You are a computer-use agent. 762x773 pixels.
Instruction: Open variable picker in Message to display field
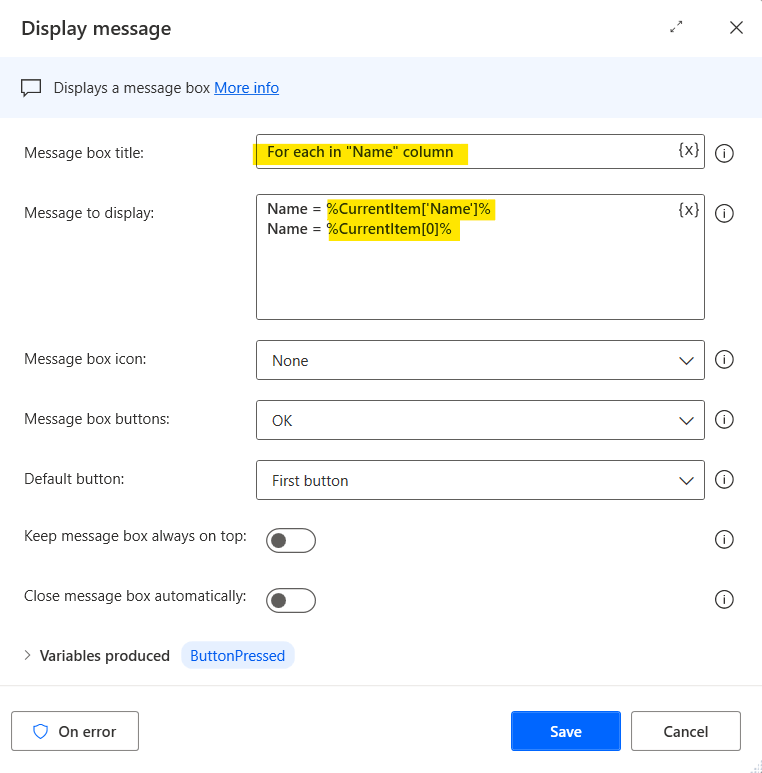pyautogui.click(x=689, y=210)
